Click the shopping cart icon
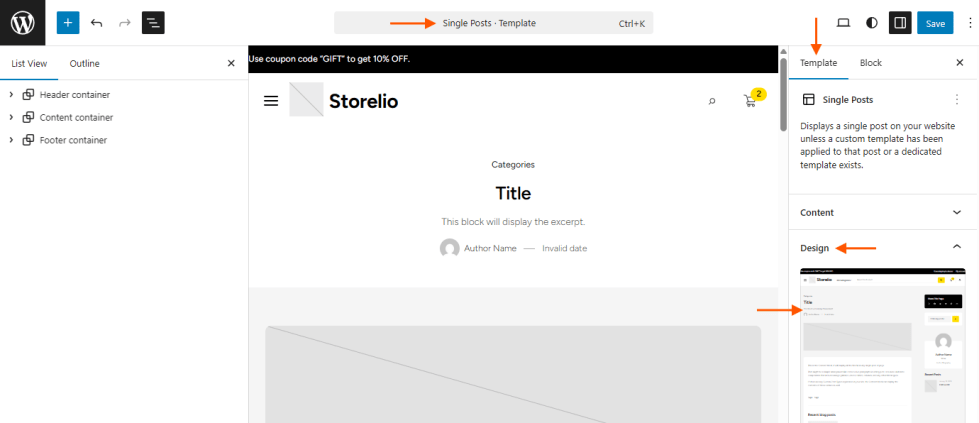Screen dimensions: 979x423 [750, 100]
